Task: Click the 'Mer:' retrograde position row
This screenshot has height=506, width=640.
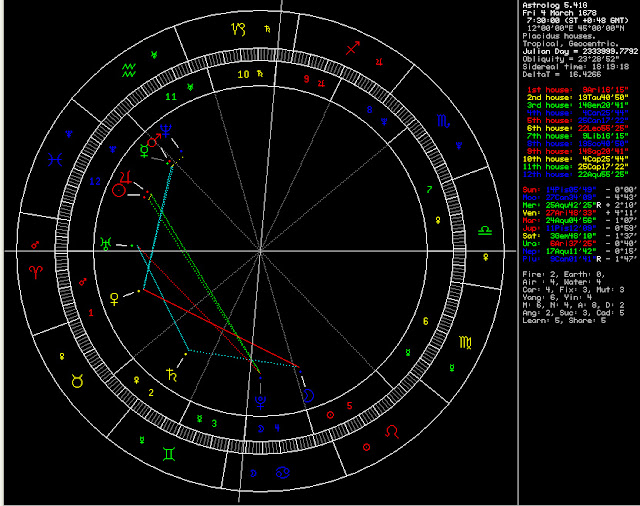Action: click(x=580, y=205)
